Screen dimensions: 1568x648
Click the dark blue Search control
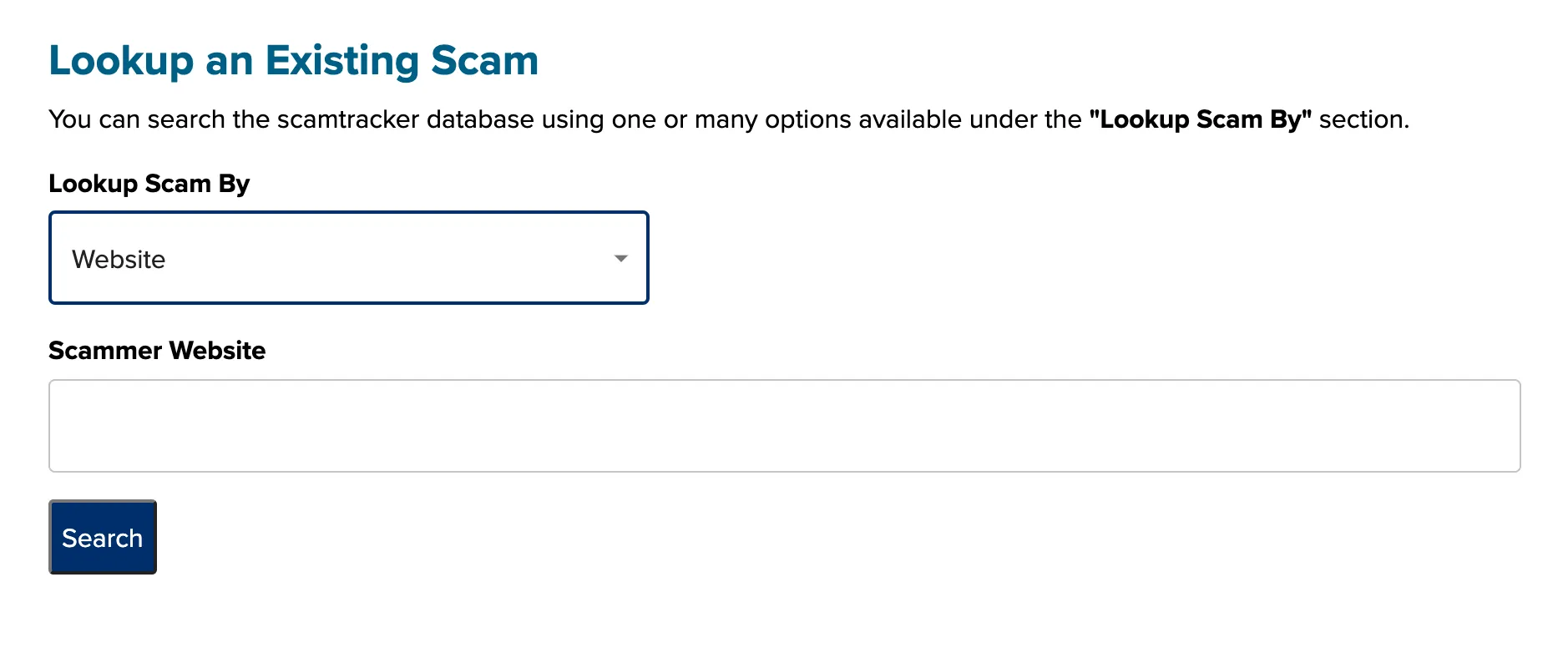102,537
